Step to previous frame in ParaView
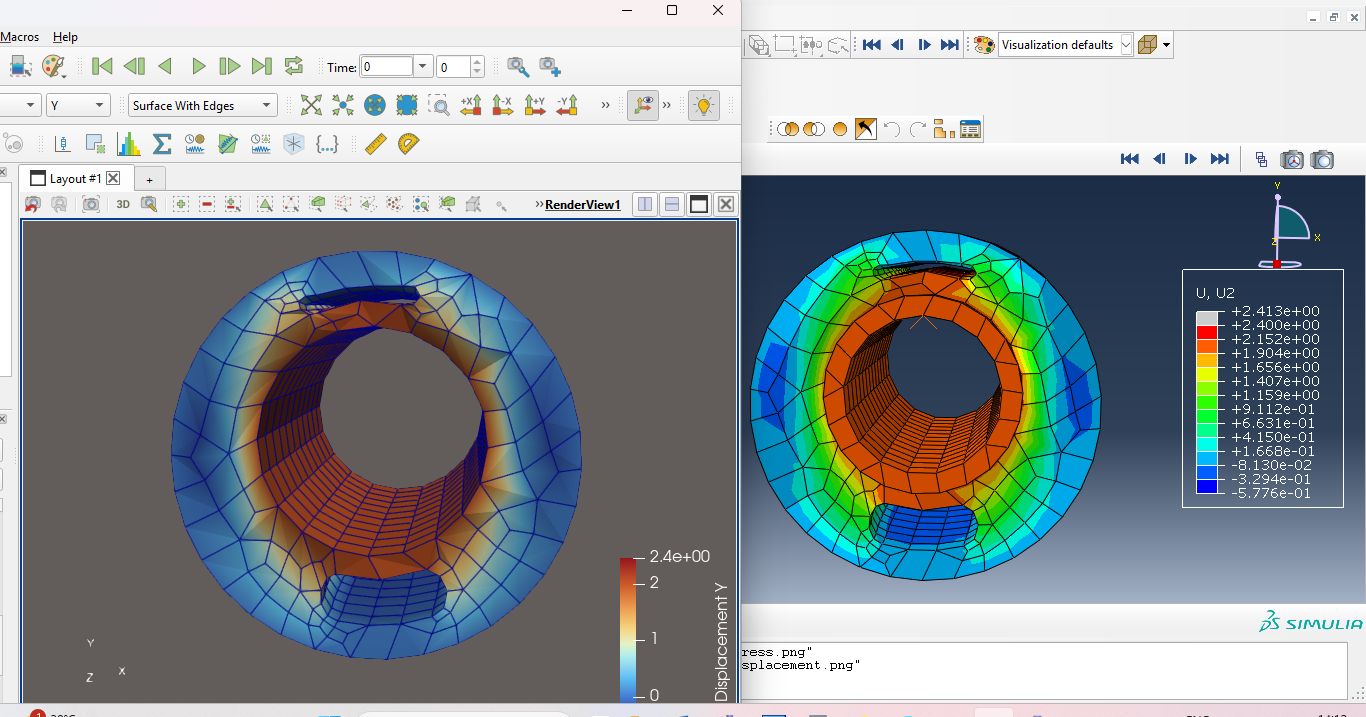The image size is (1366, 717). [x=134, y=67]
